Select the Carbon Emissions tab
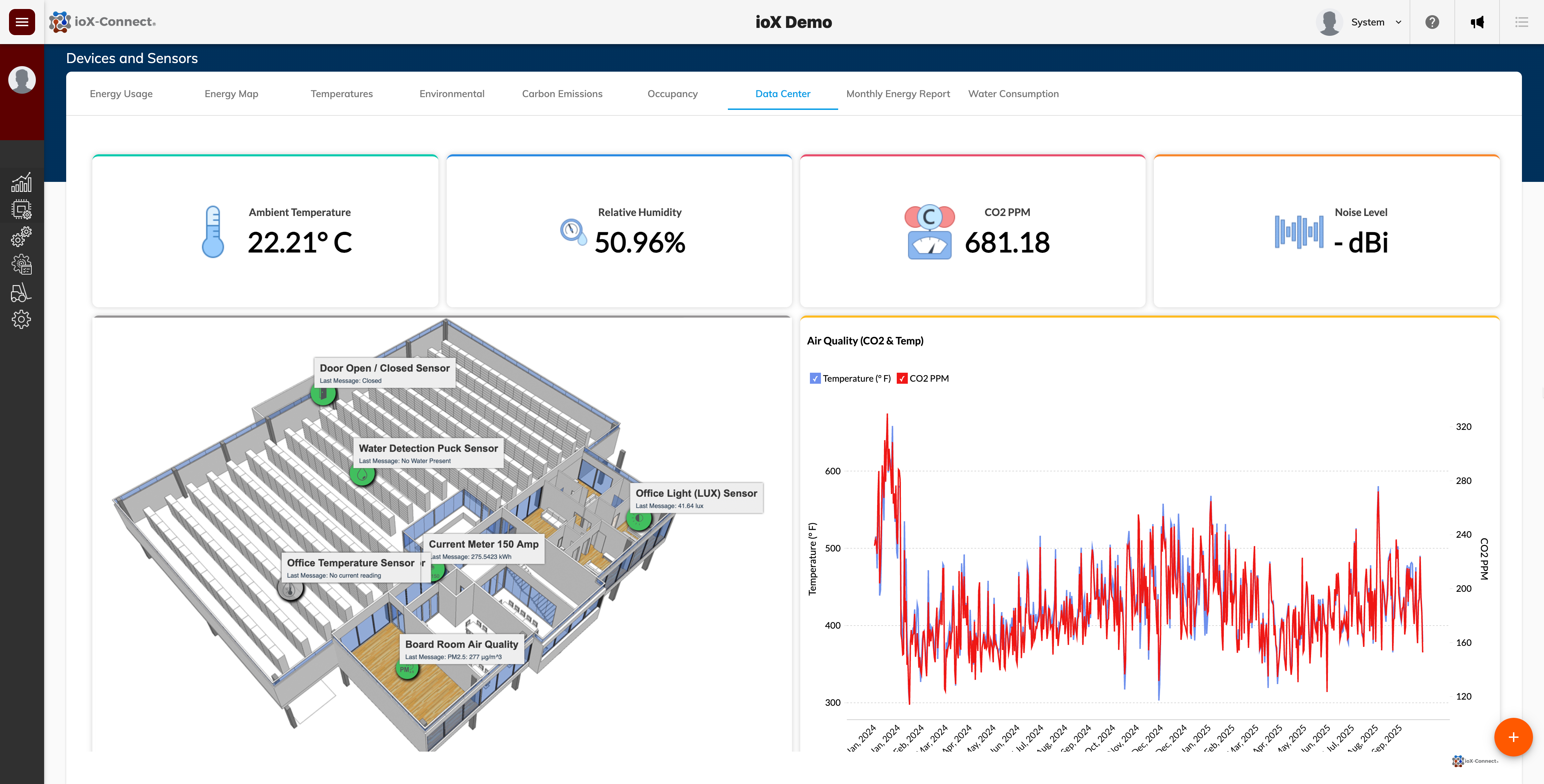The height and width of the screenshot is (784, 1544). (x=562, y=93)
